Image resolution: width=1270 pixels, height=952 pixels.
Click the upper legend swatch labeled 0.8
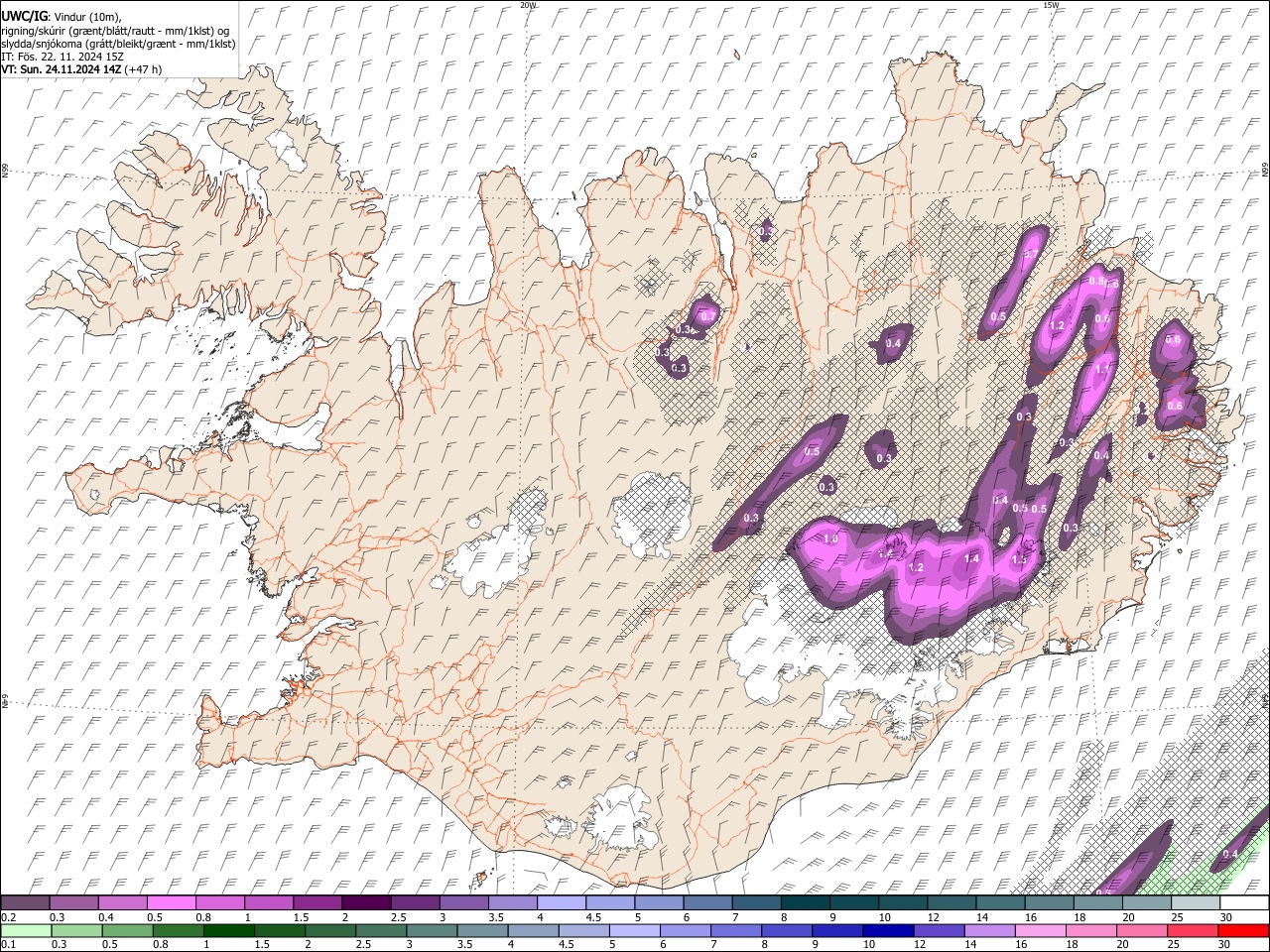click(x=220, y=902)
